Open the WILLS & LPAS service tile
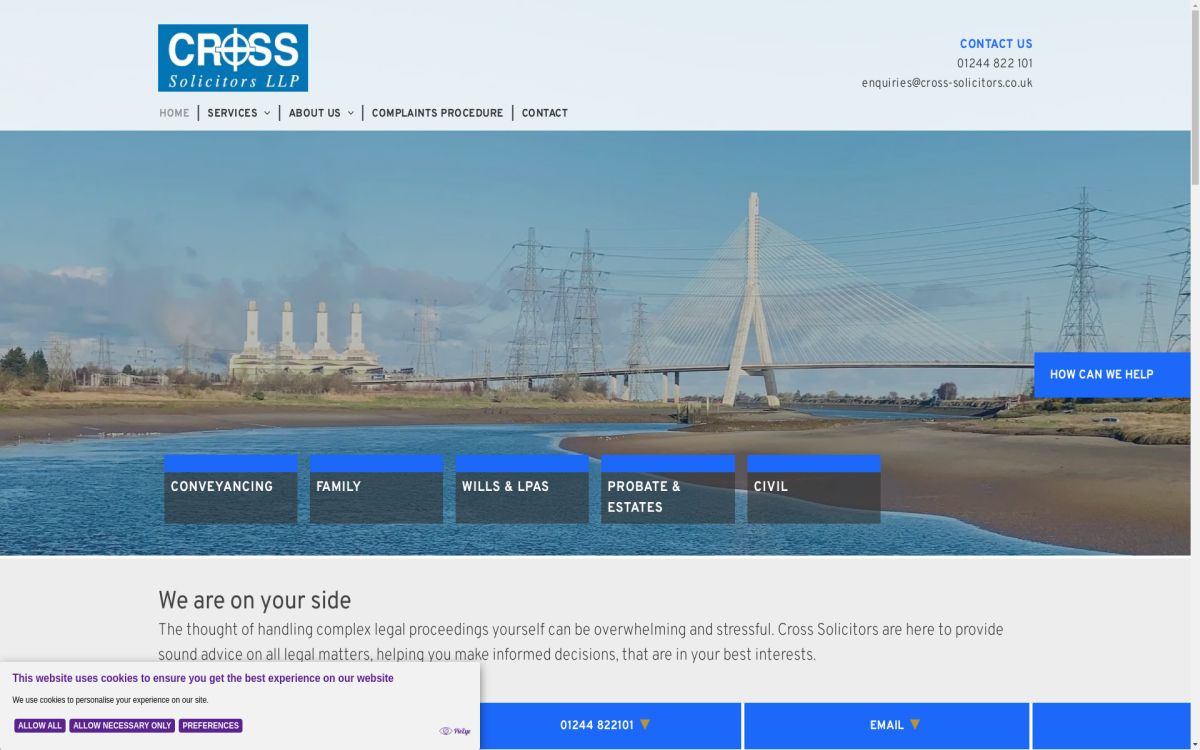The height and width of the screenshot is (750, 1200). point(521,488)
